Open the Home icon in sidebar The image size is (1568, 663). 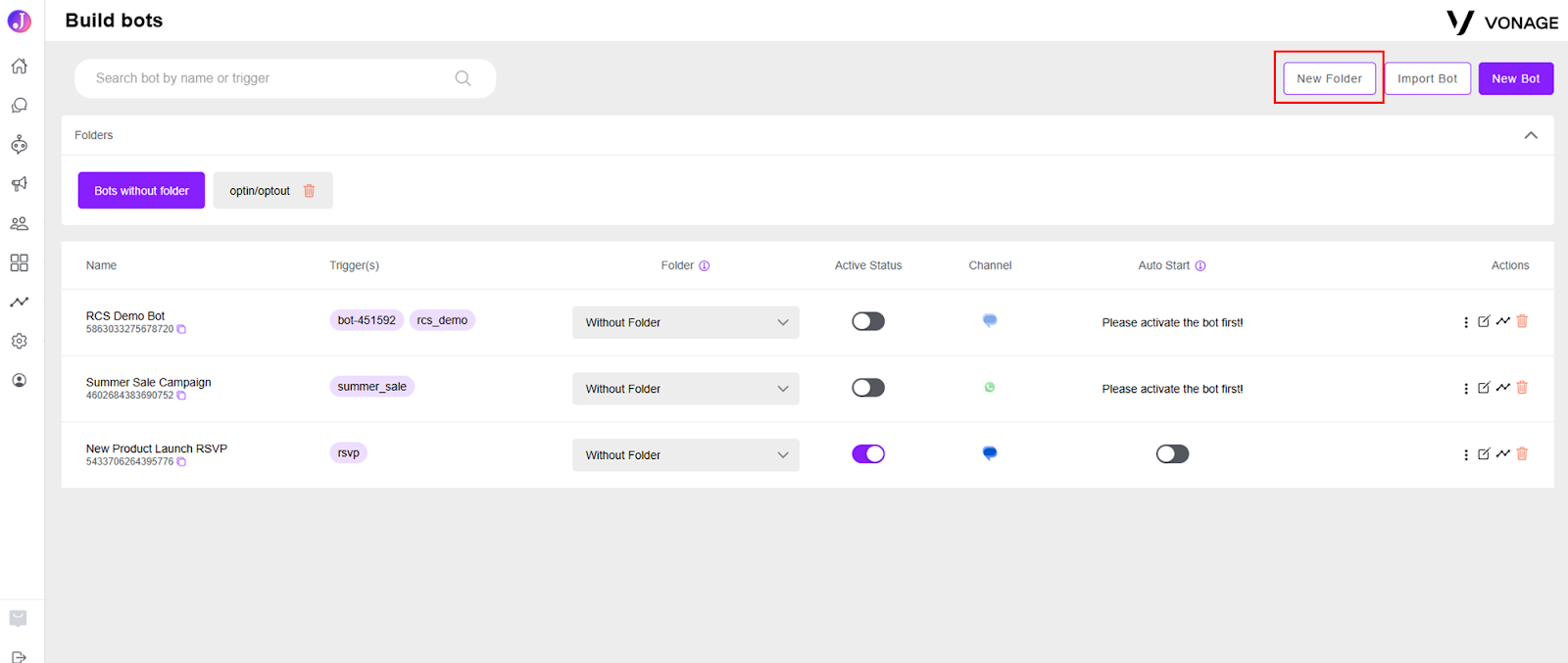point(19,66)
